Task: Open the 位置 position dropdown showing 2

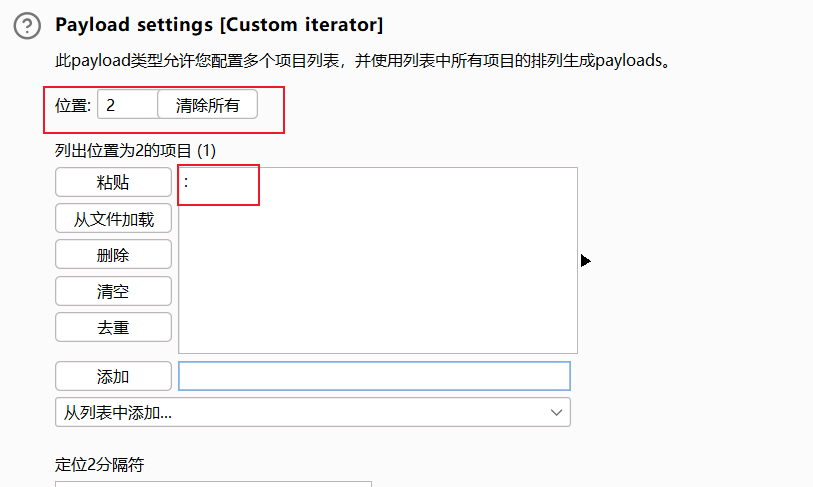Action: 126,105
